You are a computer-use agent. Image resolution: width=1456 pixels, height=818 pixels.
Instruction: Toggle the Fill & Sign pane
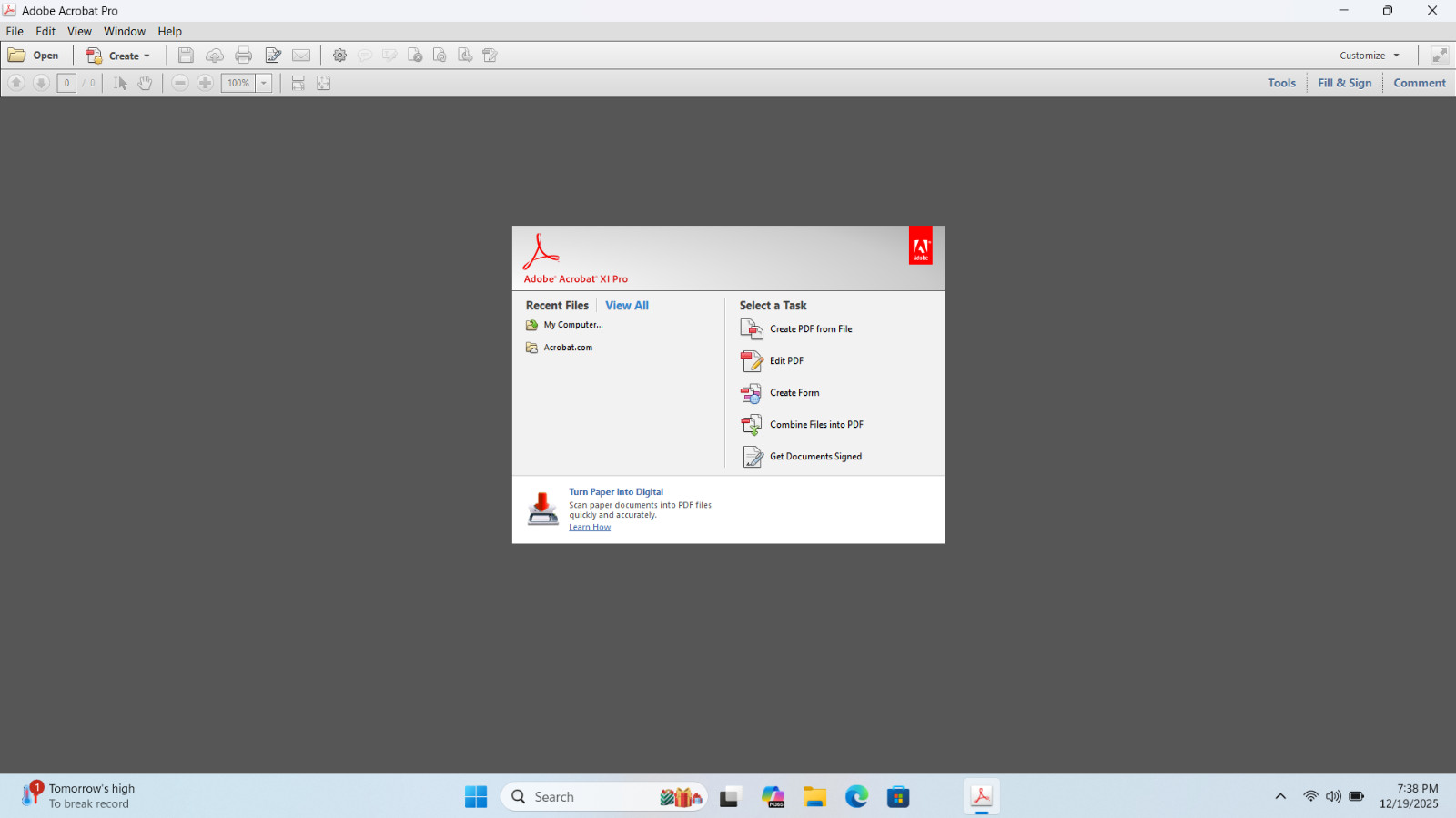(x=1344, y=83)
